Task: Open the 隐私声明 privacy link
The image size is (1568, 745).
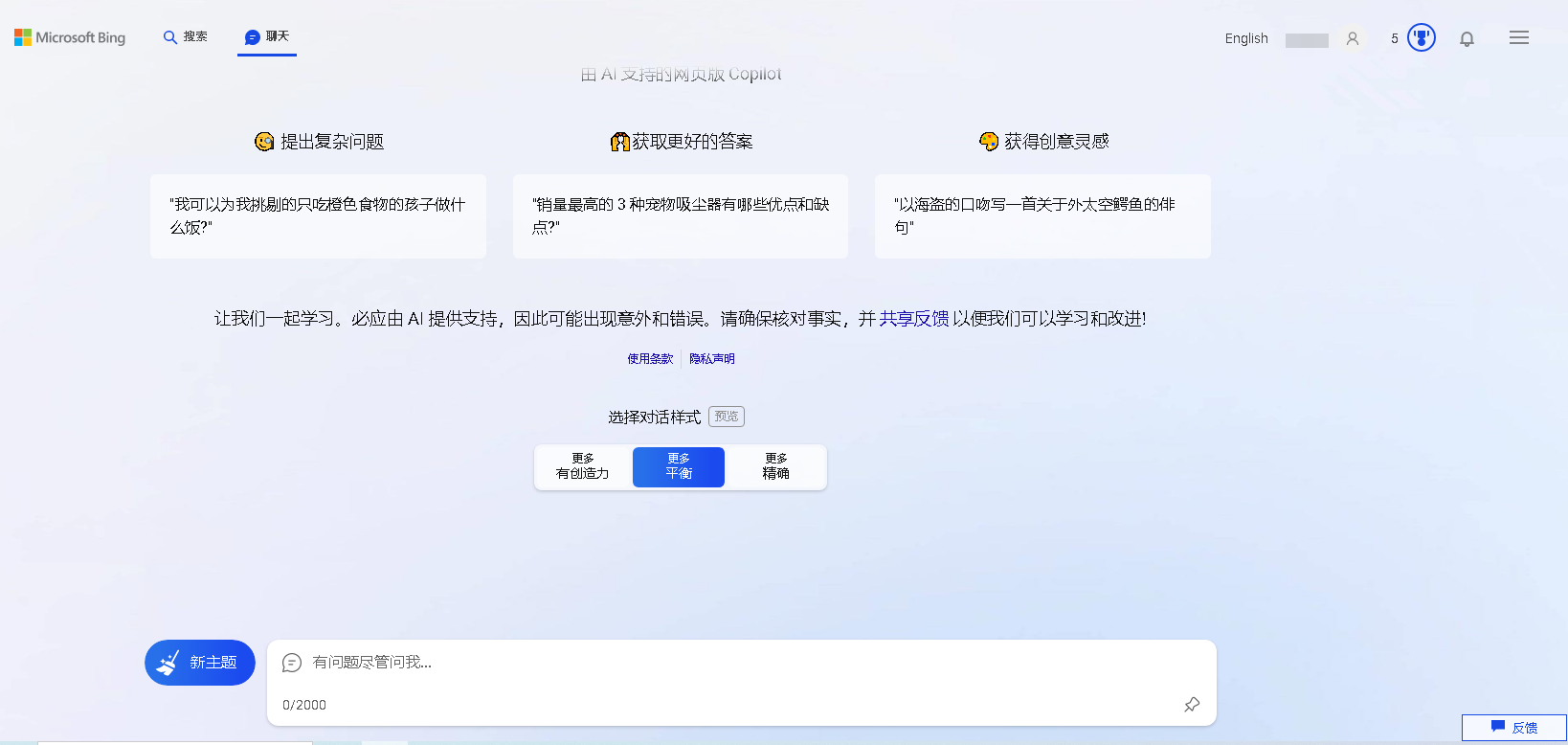Action: (712, 359)
